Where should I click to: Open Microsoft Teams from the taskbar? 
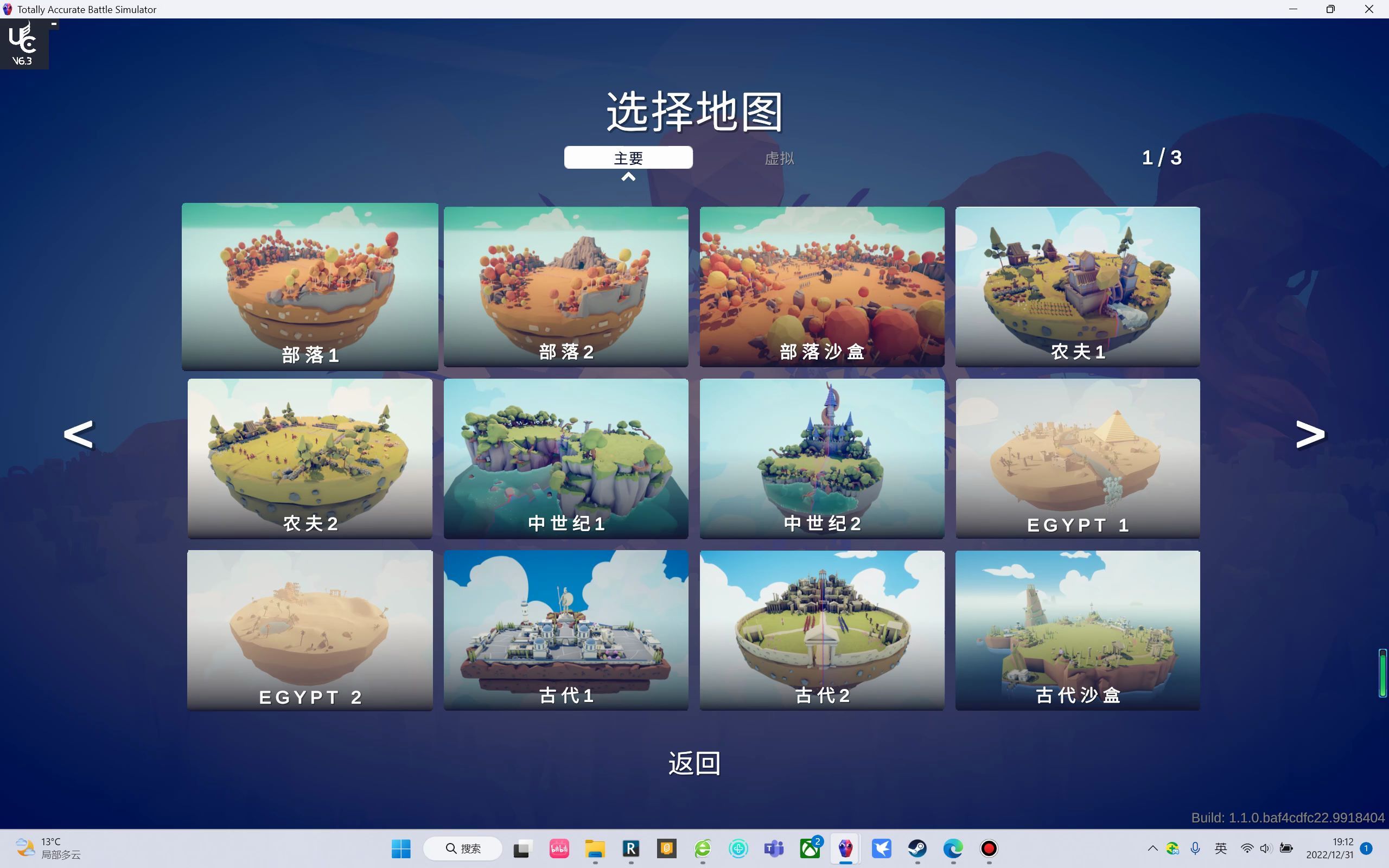click(774, 848)
